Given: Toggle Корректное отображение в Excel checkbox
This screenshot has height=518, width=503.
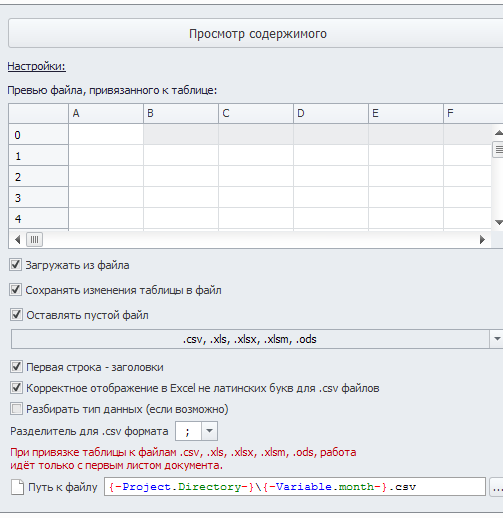Looking at the screenshot, I should tap(16, 388).
